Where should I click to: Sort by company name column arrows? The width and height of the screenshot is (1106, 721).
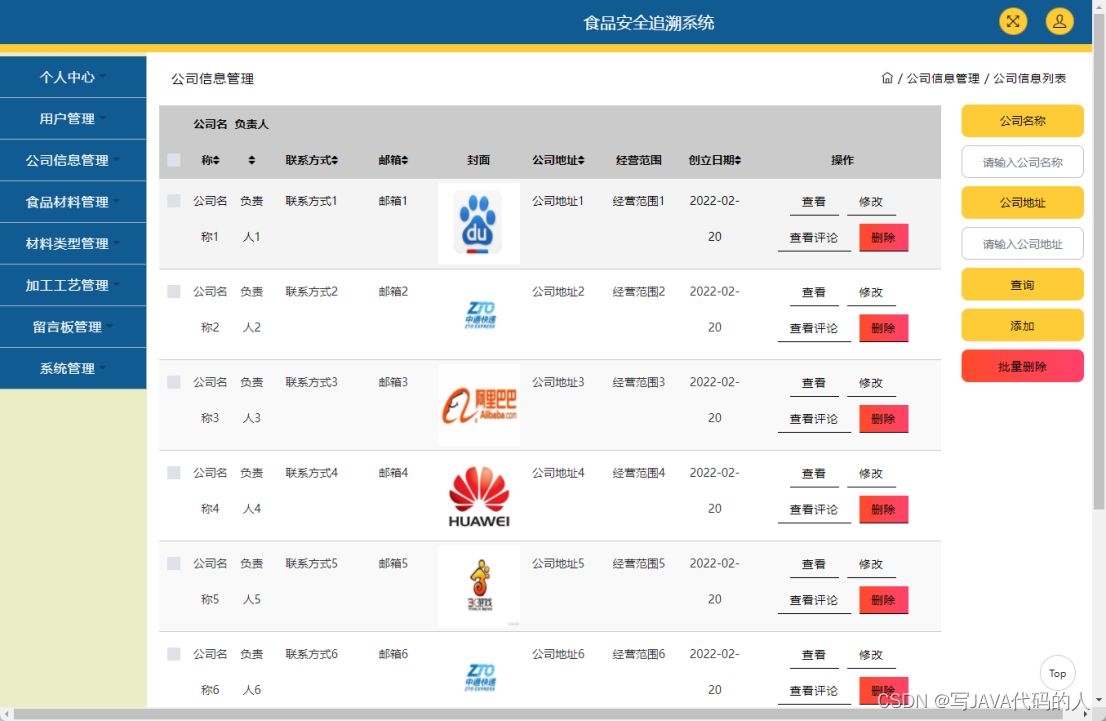tap(217, 160)
